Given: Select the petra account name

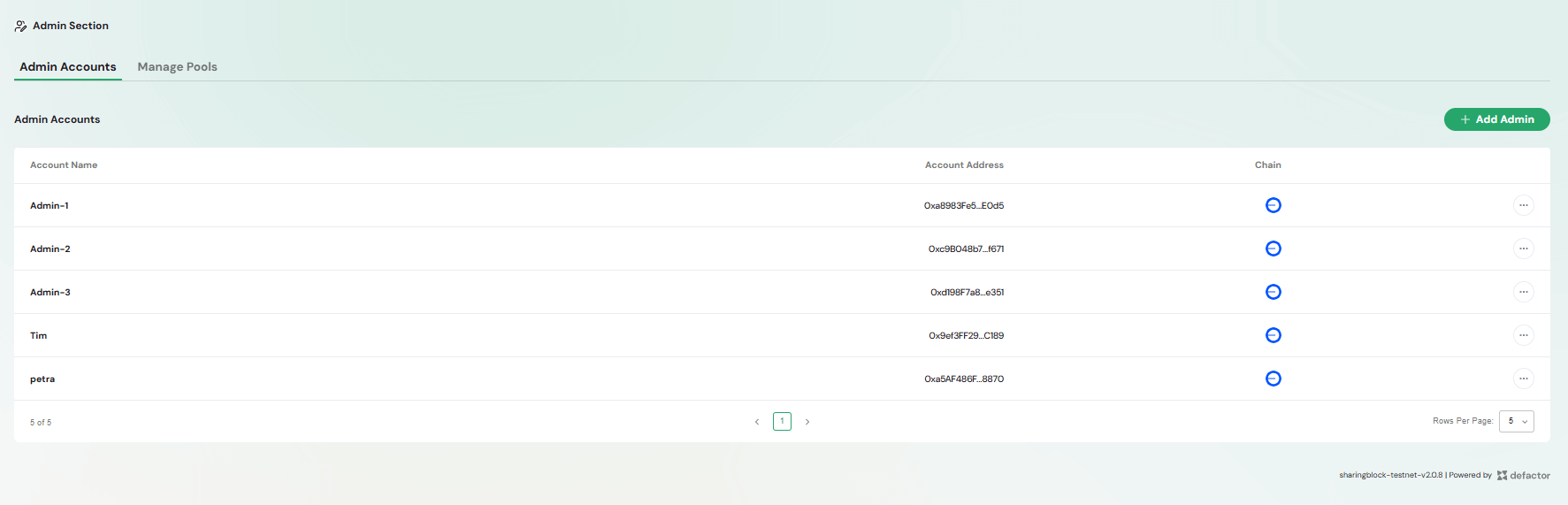Looking at the screenshot, I should [x=42, y=379].
